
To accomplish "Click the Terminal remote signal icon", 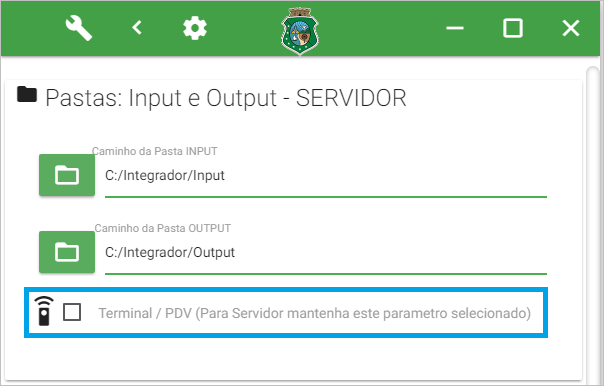I will point(44,311).
